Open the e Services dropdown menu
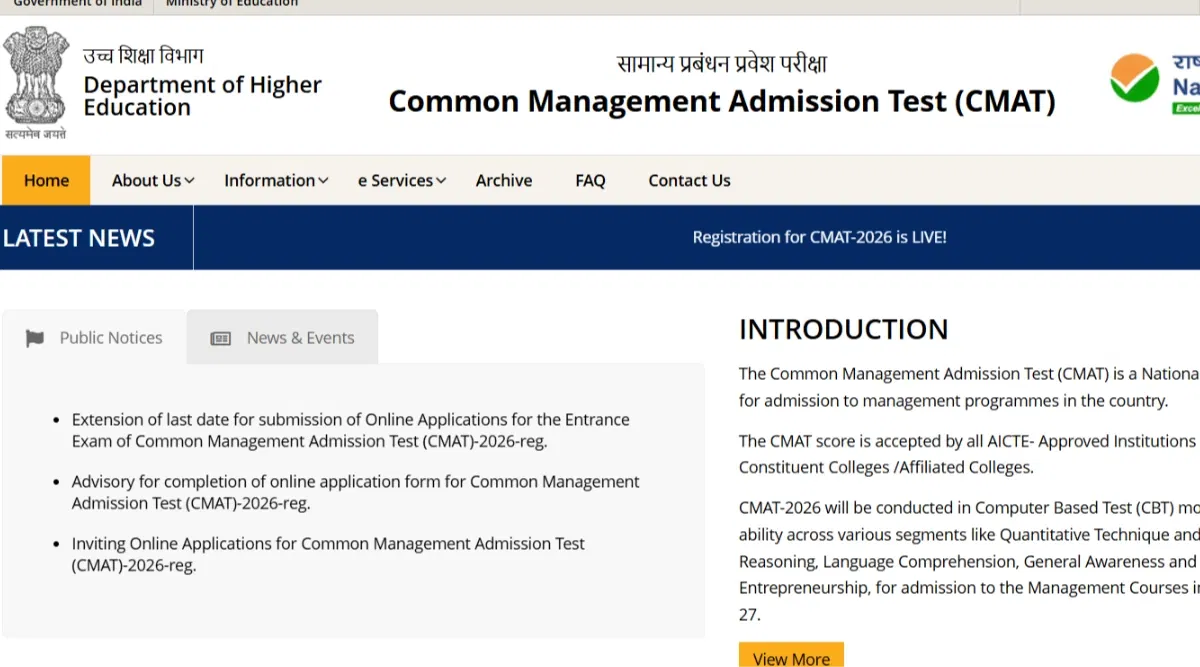The image size is (1200, 667). pos(402,181)
